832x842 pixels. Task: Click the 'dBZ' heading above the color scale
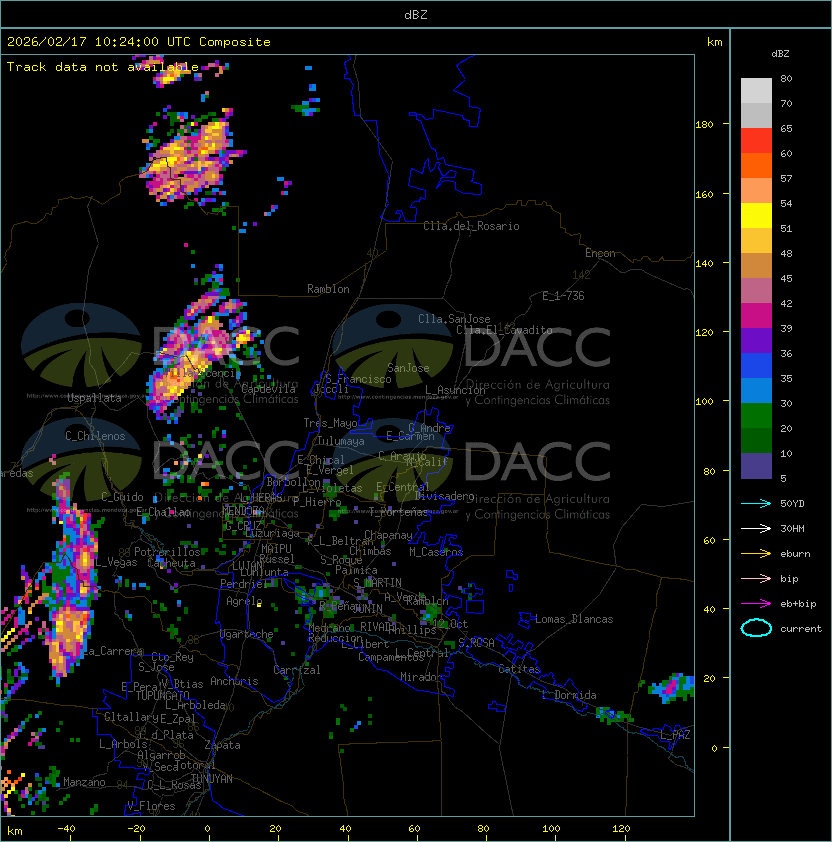[x=780, y=54]
